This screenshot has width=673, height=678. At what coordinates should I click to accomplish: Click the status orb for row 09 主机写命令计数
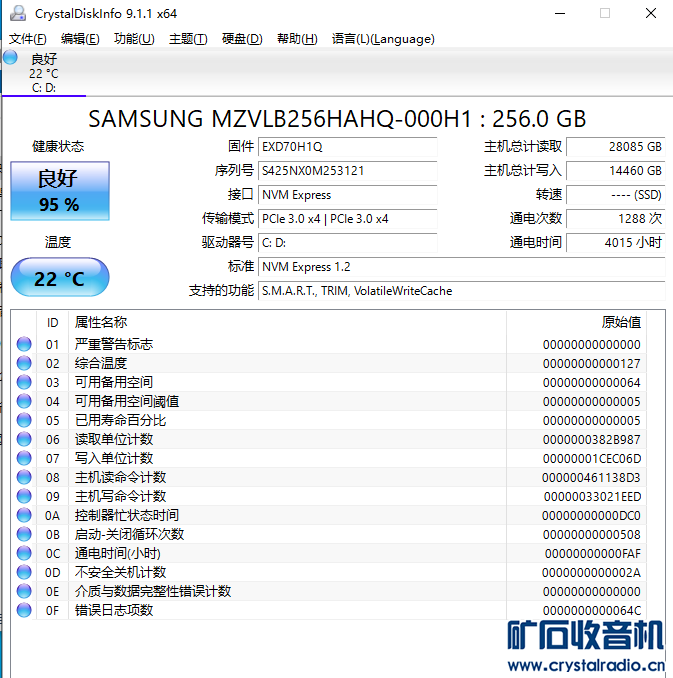(24, 496)
